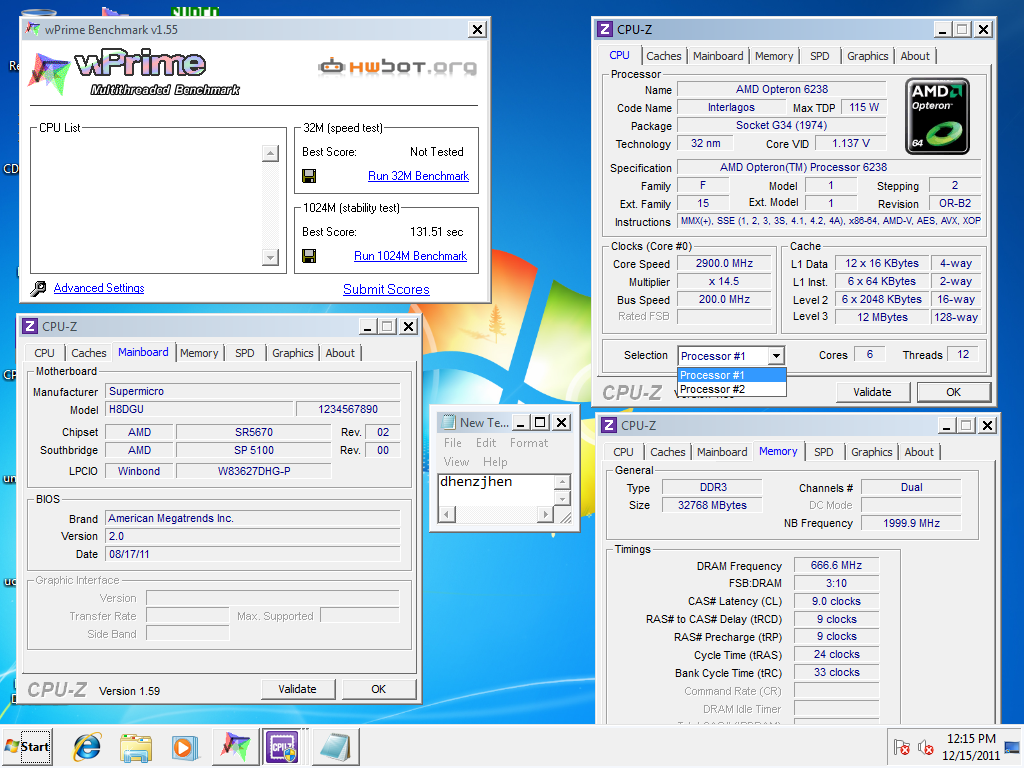Viewport: 1024px width, 768px height.
Task: Click the save icon under 1024M stability test
Action: pos(309,256)
